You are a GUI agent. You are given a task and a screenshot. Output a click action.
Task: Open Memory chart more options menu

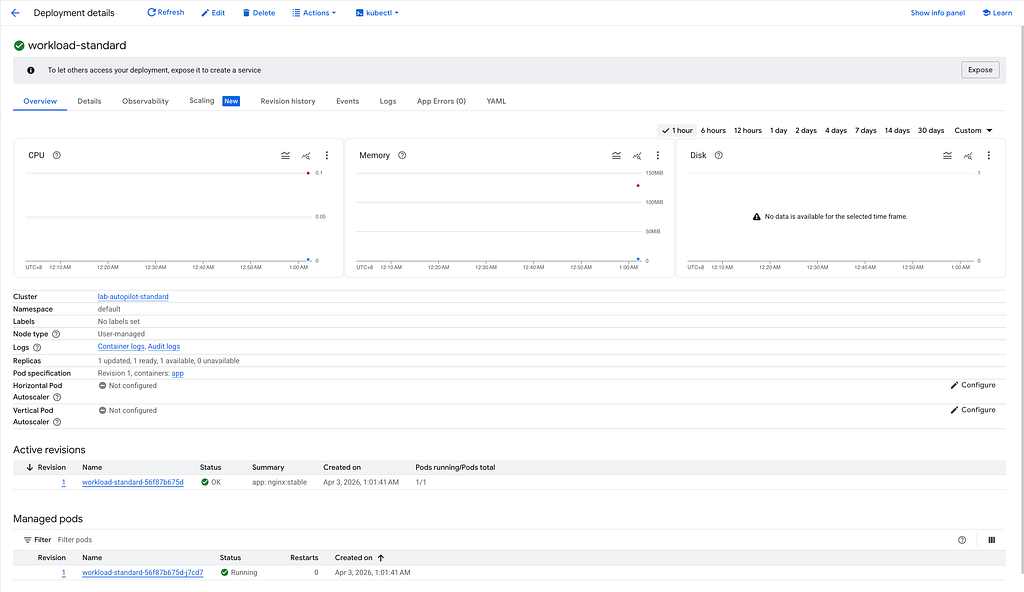(x=658, y=156)
